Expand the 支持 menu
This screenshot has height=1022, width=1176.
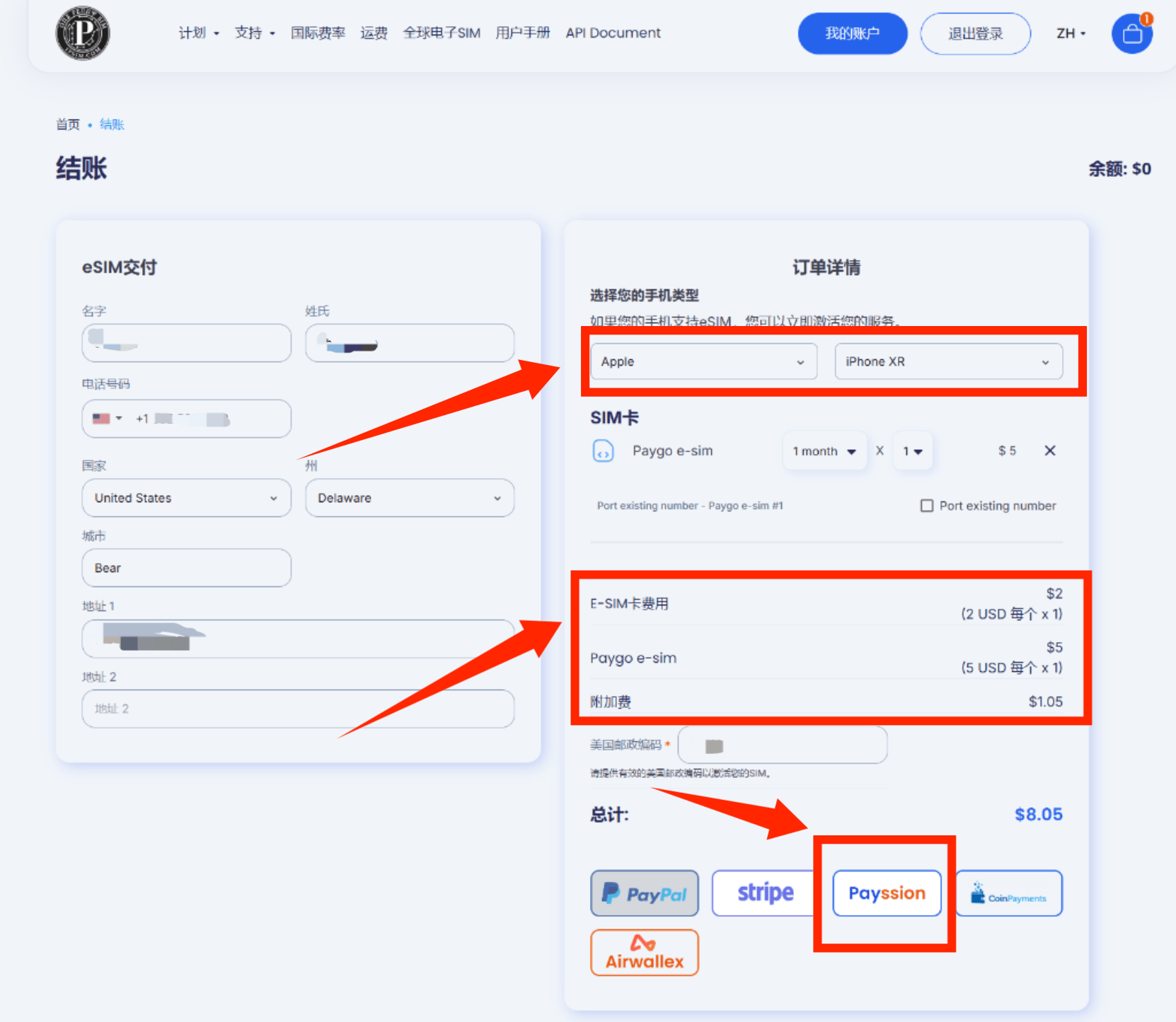pos(255,33)
